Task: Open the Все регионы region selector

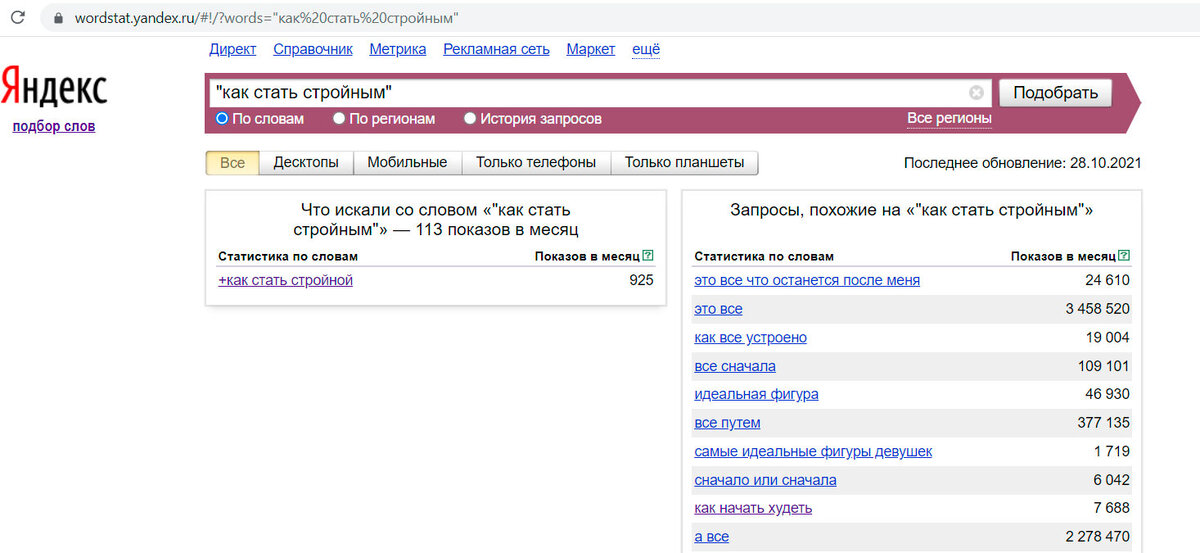Action: tap(949, 118)
